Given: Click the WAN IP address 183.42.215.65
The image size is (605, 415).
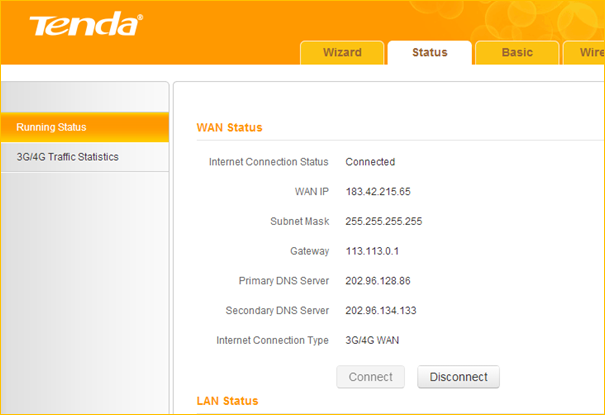Looking at the screenshot, I should [x=378, y=191].
